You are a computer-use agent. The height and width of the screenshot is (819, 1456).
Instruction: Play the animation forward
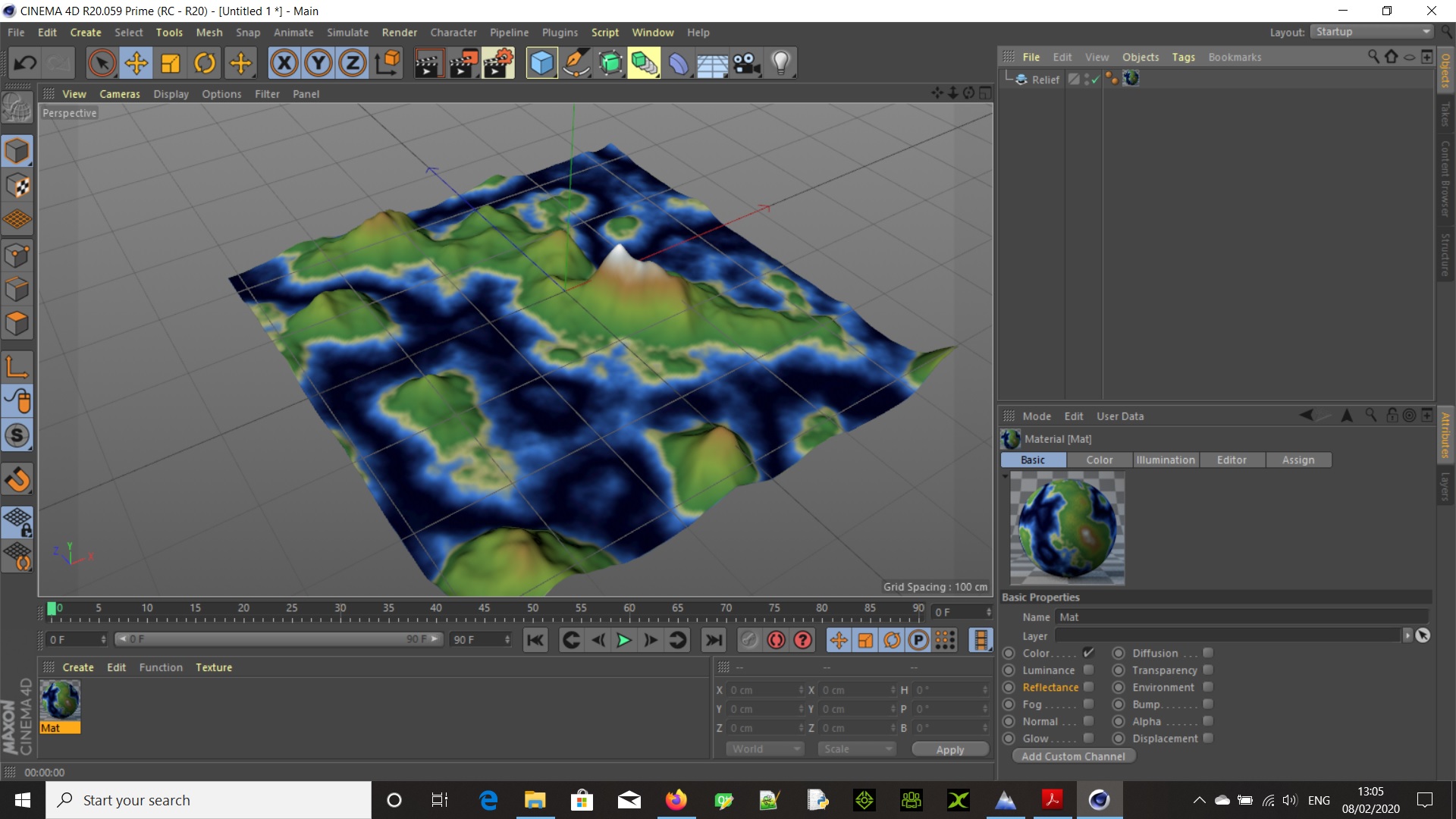(624, 640)
